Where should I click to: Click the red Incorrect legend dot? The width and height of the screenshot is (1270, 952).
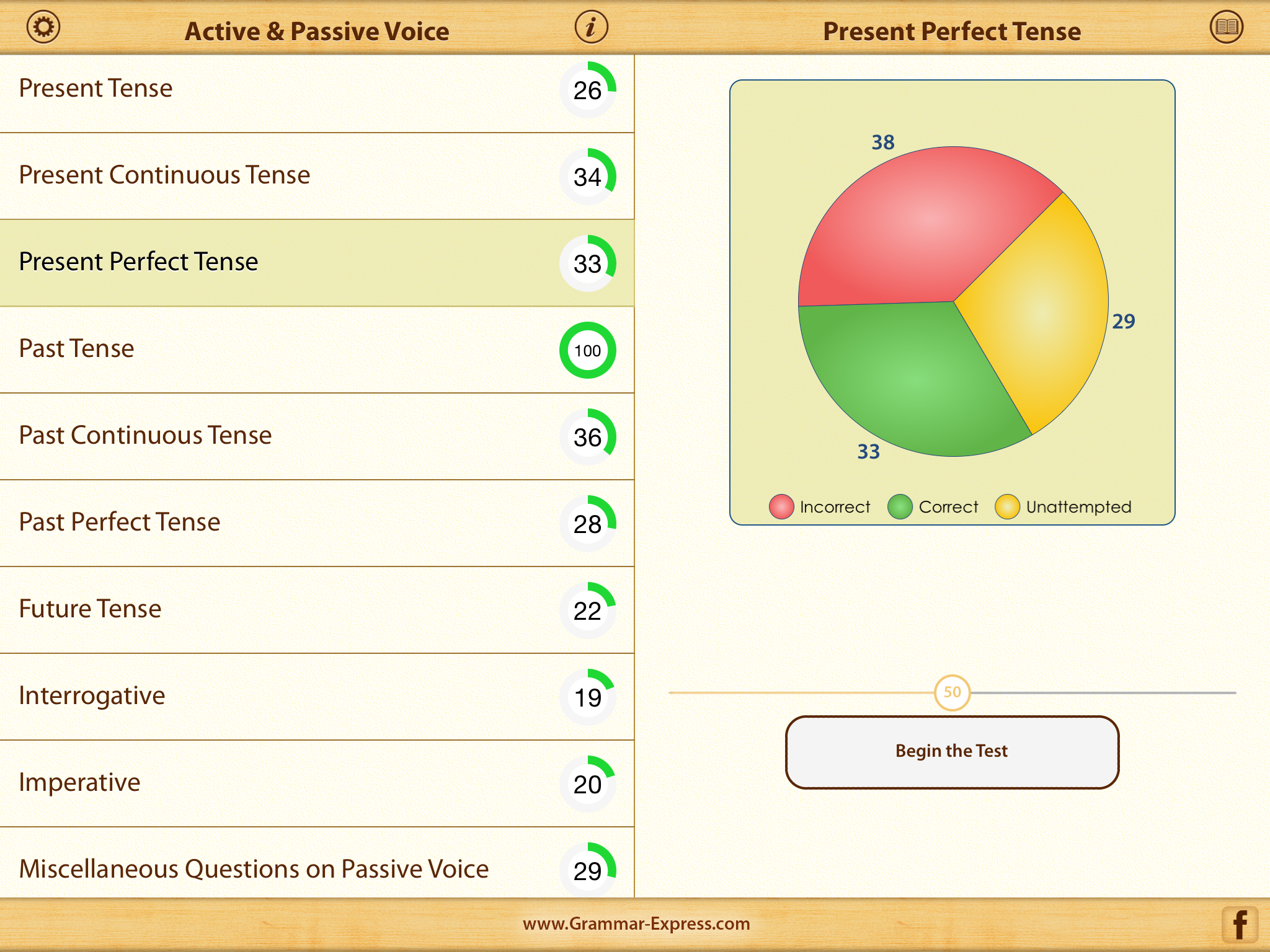pos(781,506)
